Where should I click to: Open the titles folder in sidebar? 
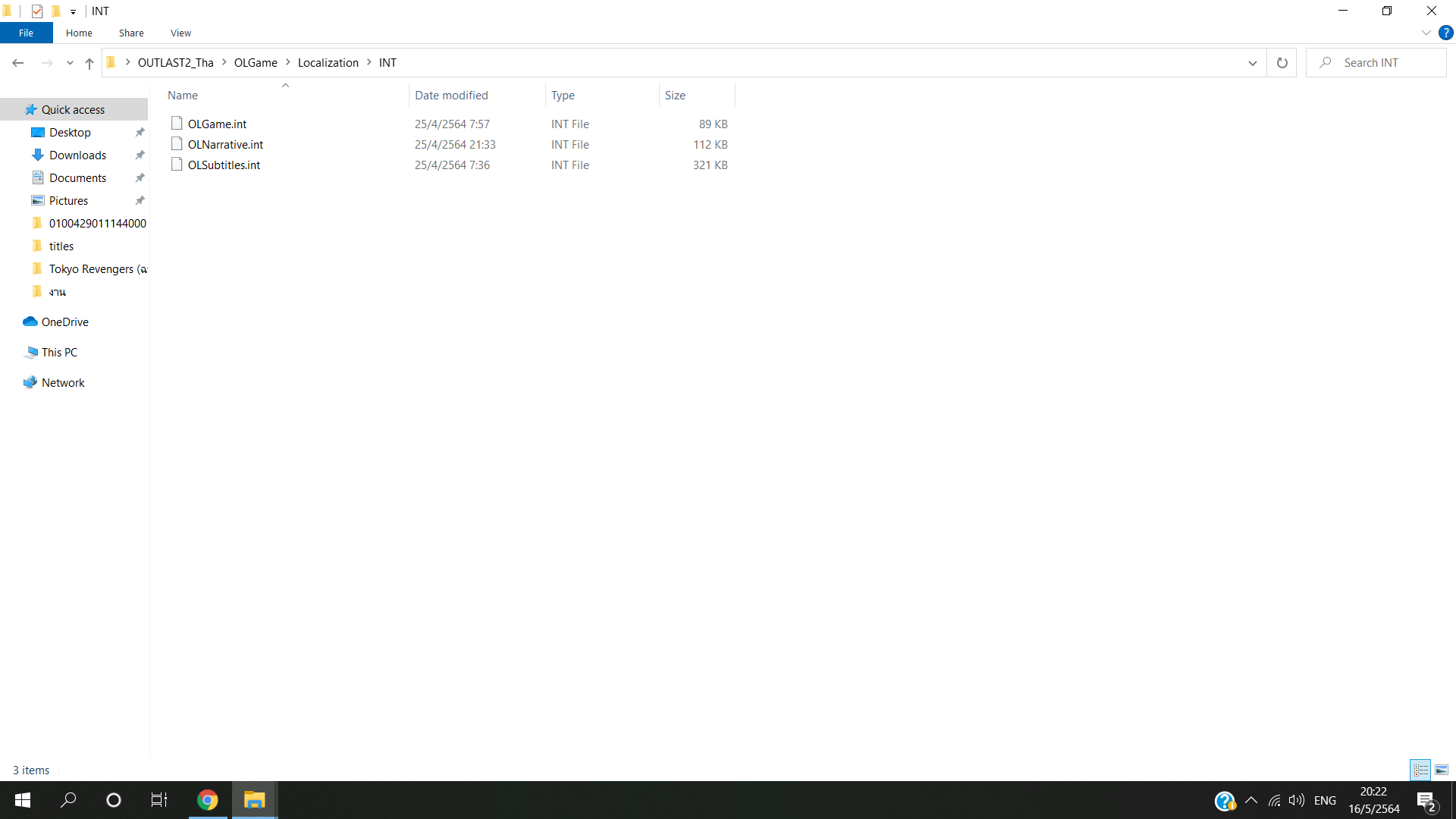click(x=61, y=246)
